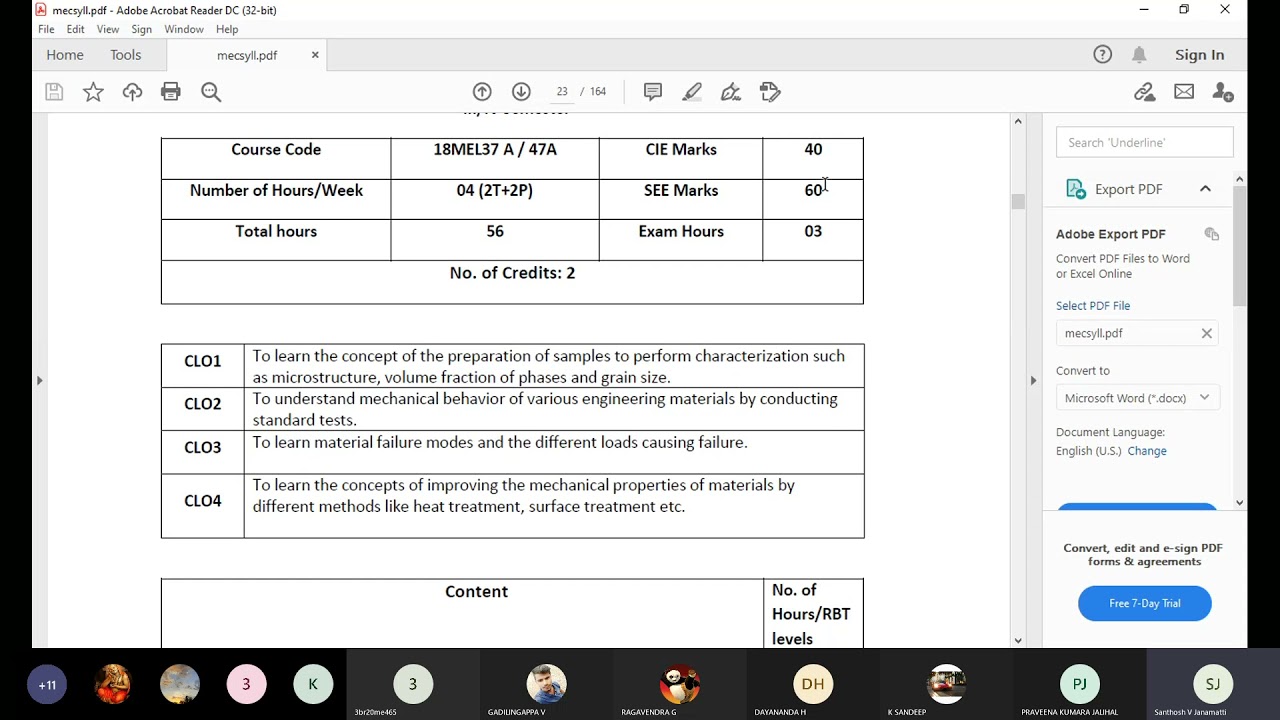Open Help question mark icon
1280x720 pixels.
(x=1103, y=55)
